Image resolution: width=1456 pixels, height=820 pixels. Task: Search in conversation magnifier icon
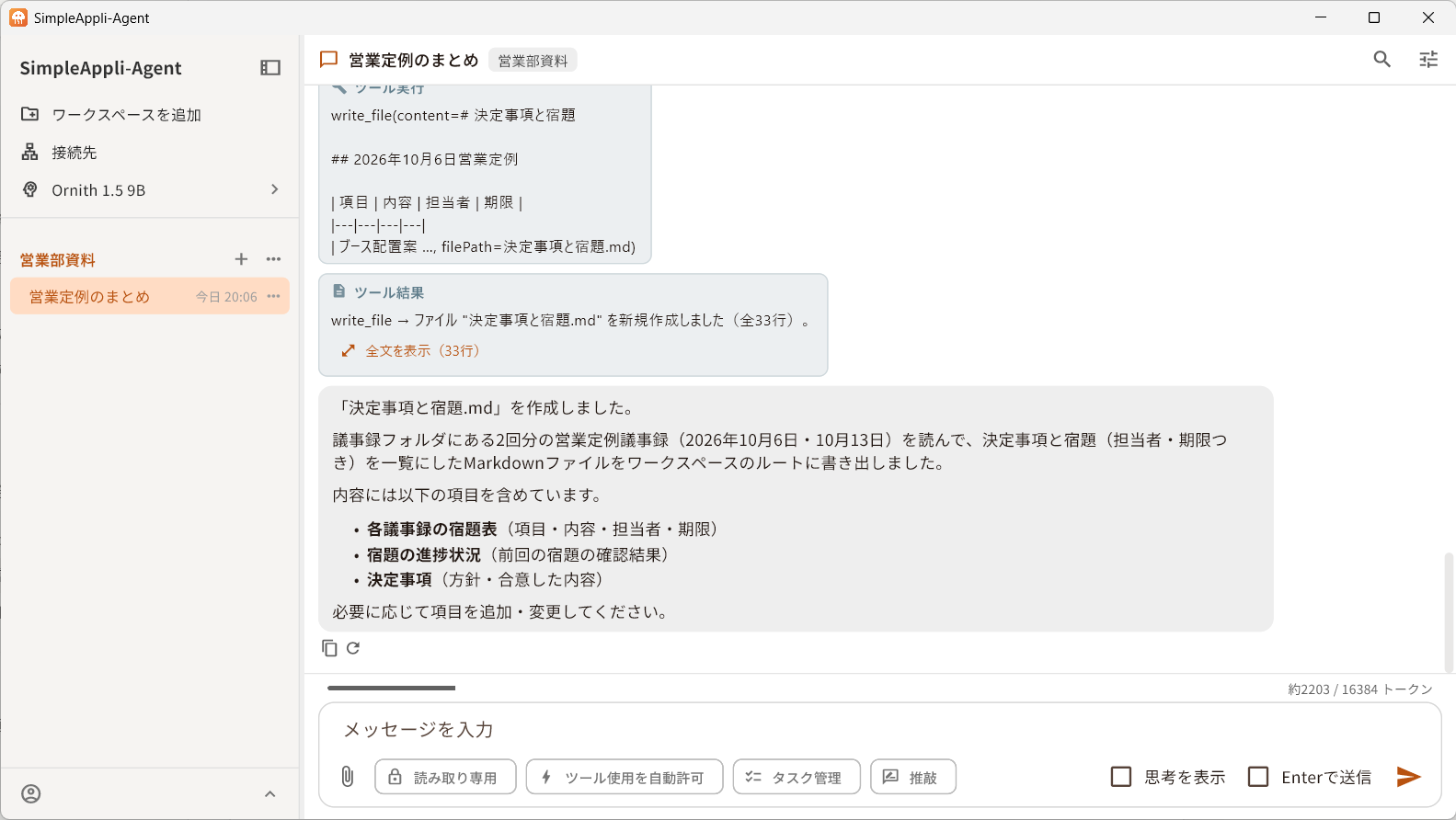click(x=1381, y=59)
